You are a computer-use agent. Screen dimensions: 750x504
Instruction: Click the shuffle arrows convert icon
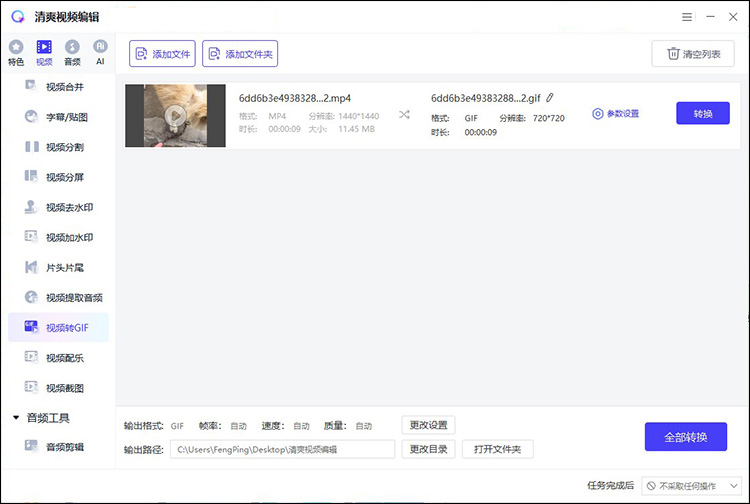[x=404, y=114]
